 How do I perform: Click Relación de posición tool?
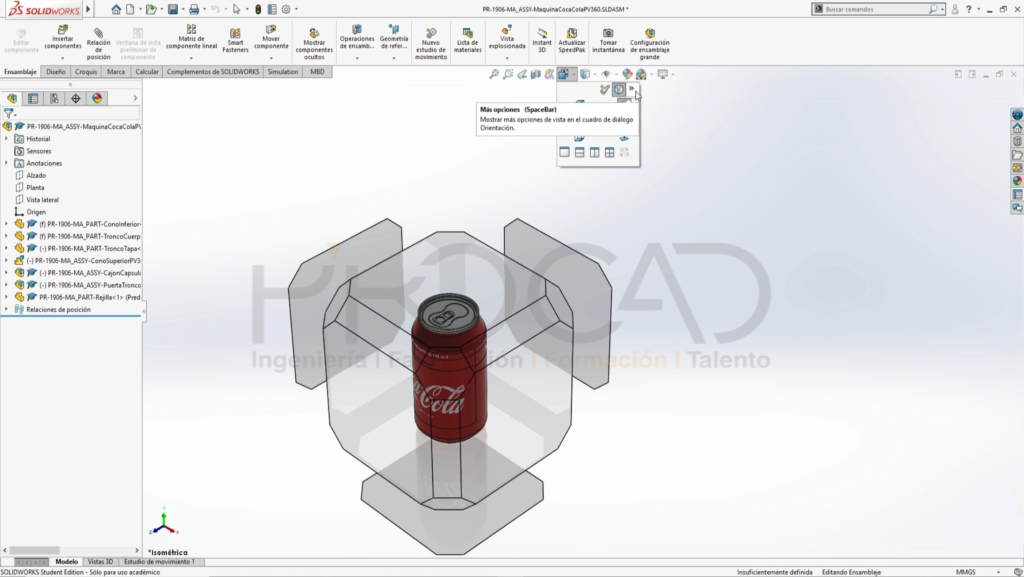[99, 43]
